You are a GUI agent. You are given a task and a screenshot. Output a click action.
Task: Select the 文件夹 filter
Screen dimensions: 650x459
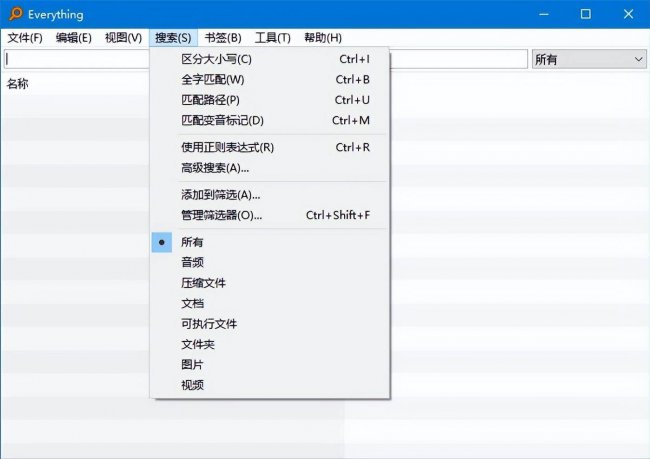pos(269,344)
